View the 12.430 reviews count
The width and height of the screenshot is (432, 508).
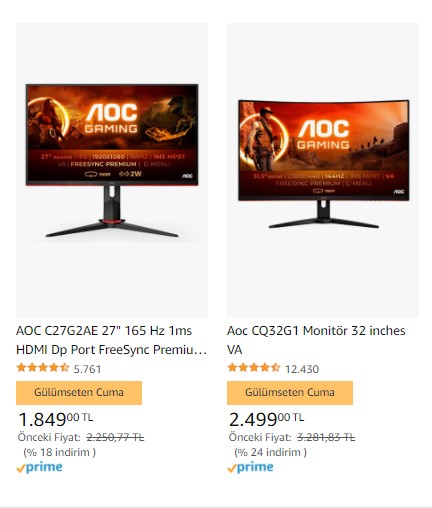coord(302,369)
